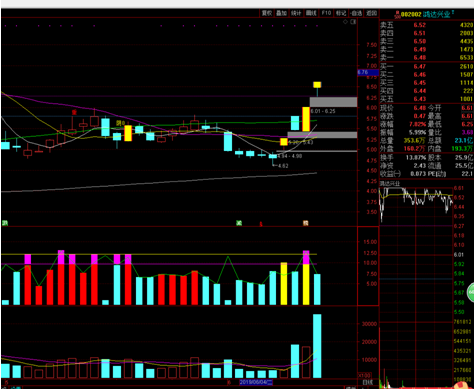Click the -自选 watchlist button

coord(356,13)
